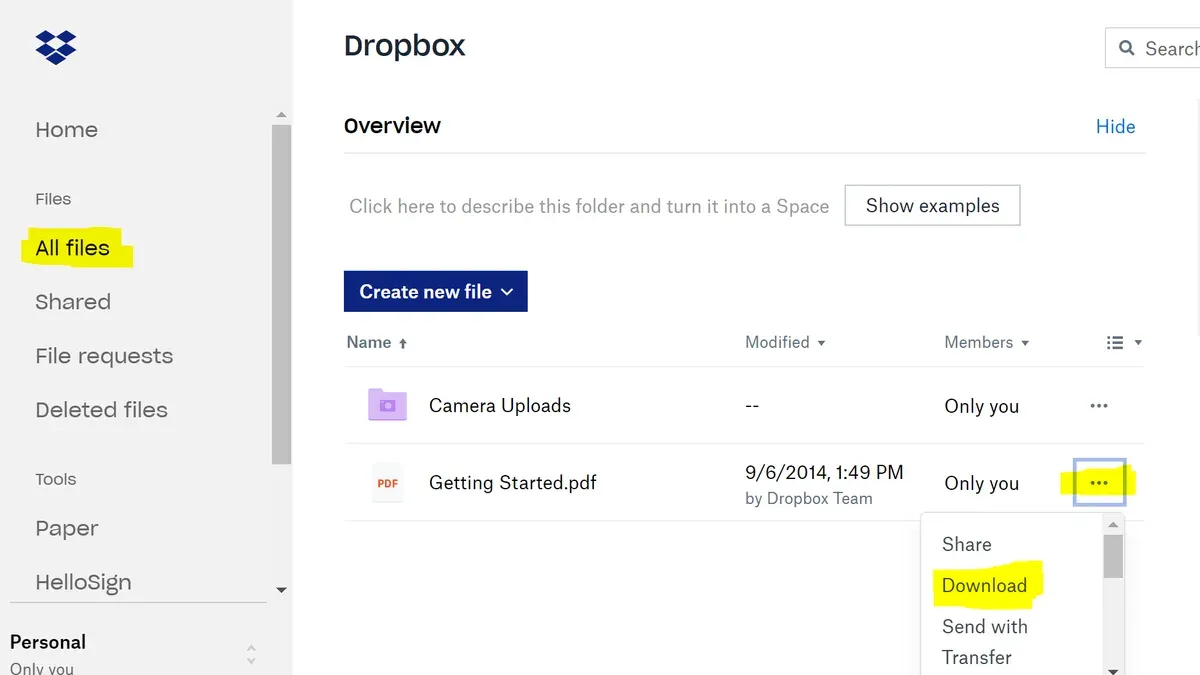Viewport: 1200px width, 675px height.
Task: Click the Dropbox page heading
Action: click(x=405, y=46)
